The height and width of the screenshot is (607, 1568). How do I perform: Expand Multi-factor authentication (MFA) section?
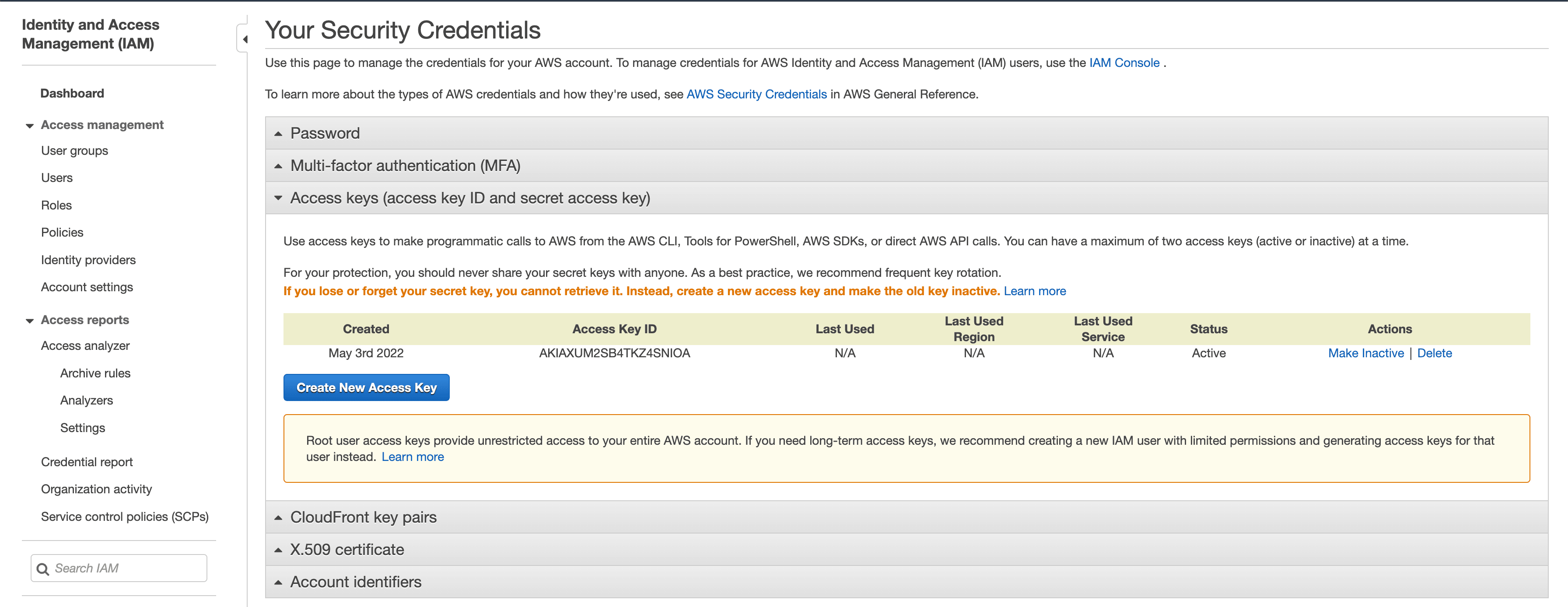[405, 165]
